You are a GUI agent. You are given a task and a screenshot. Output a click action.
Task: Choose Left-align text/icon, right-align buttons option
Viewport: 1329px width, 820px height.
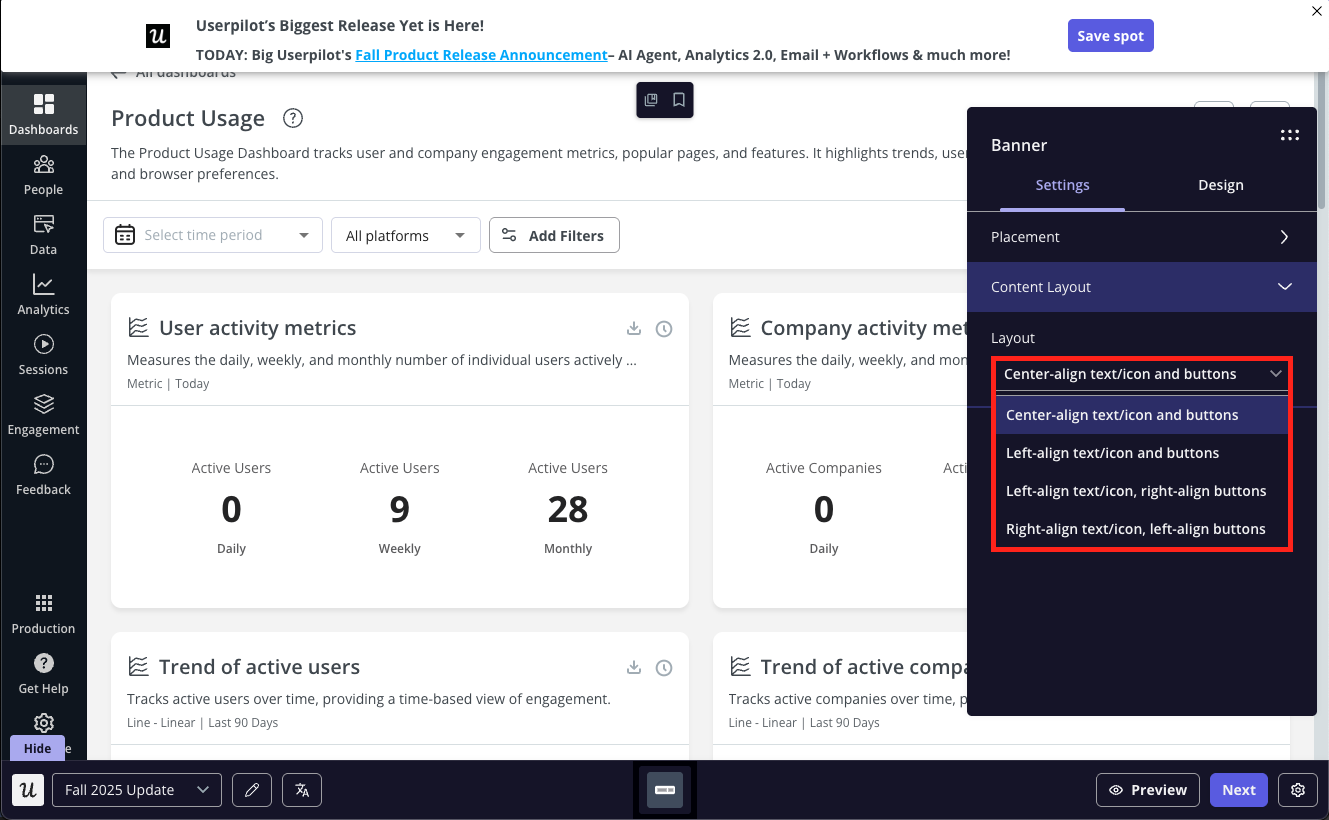coord(1142,491)
